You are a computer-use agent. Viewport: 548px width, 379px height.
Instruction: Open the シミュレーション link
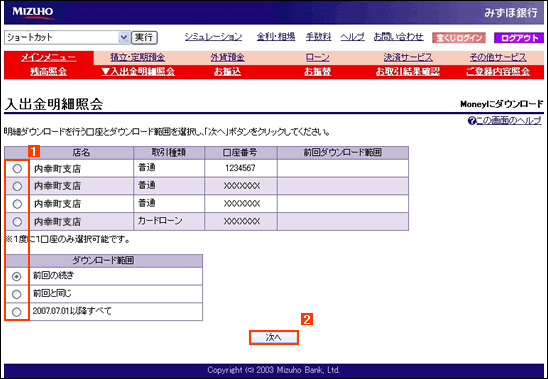pyautogui.click(x=213, y=37)
